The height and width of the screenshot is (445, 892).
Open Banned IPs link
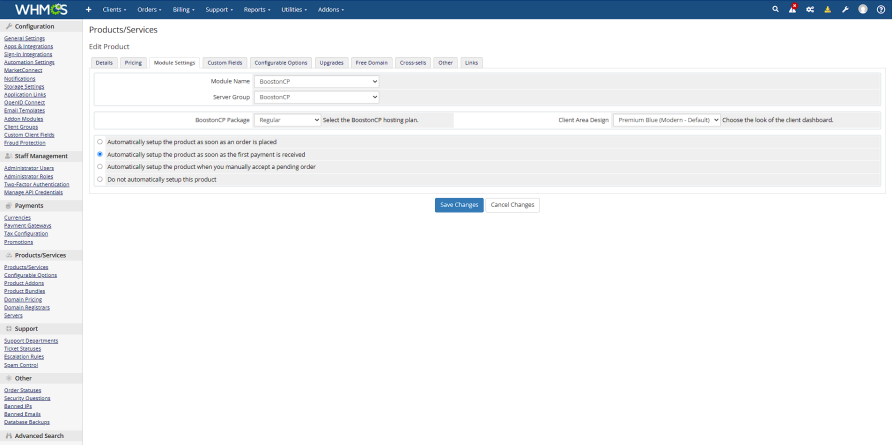(x=18, y=406)
